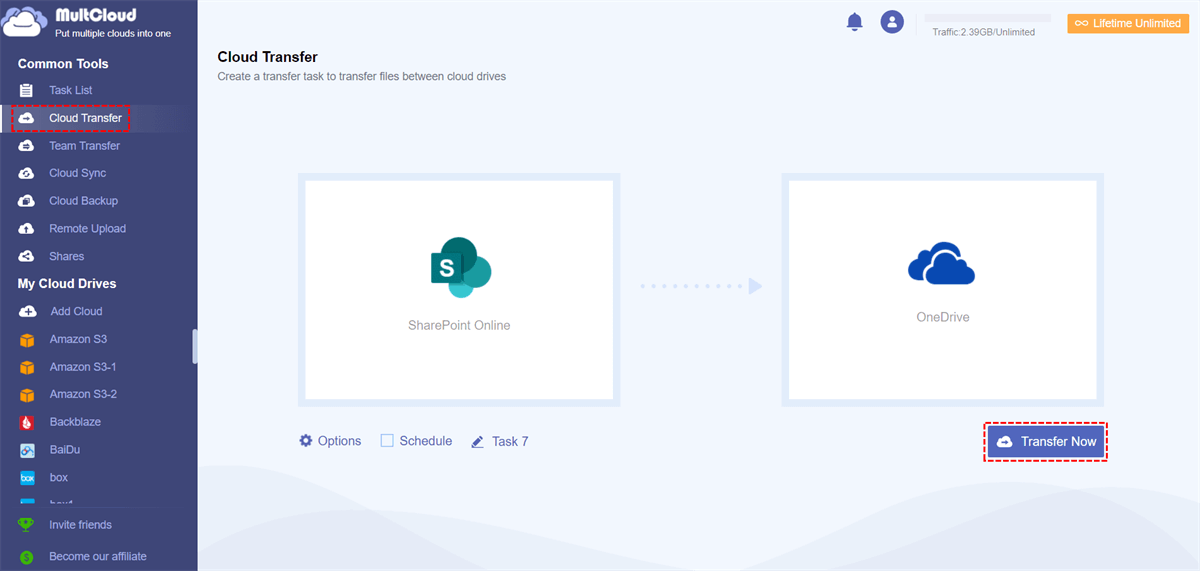Select the SharePoint Online source box
Screen dimensions: 1200x571
(459, 289)
